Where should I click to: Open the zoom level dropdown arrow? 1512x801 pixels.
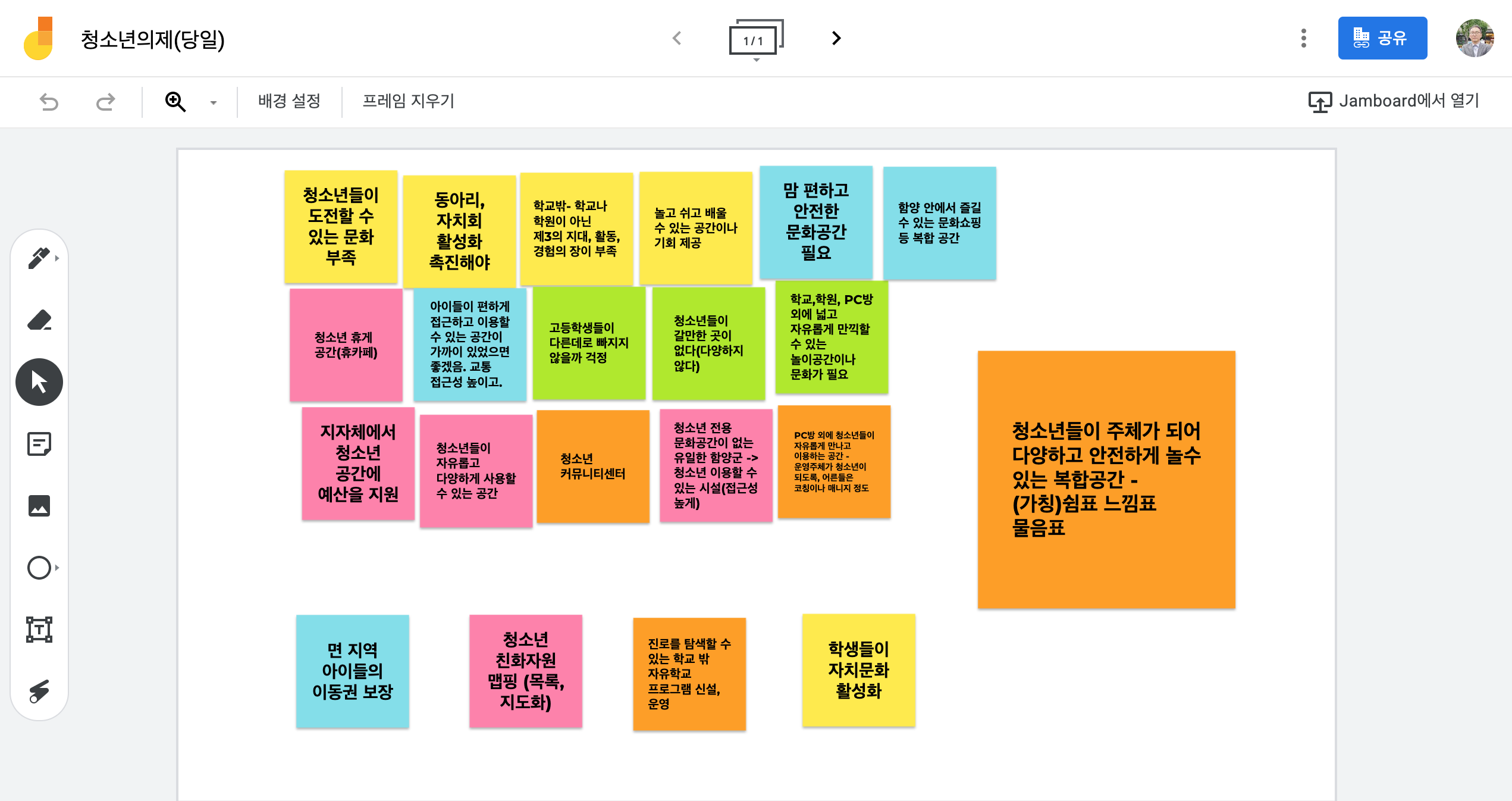coord(214,102)
